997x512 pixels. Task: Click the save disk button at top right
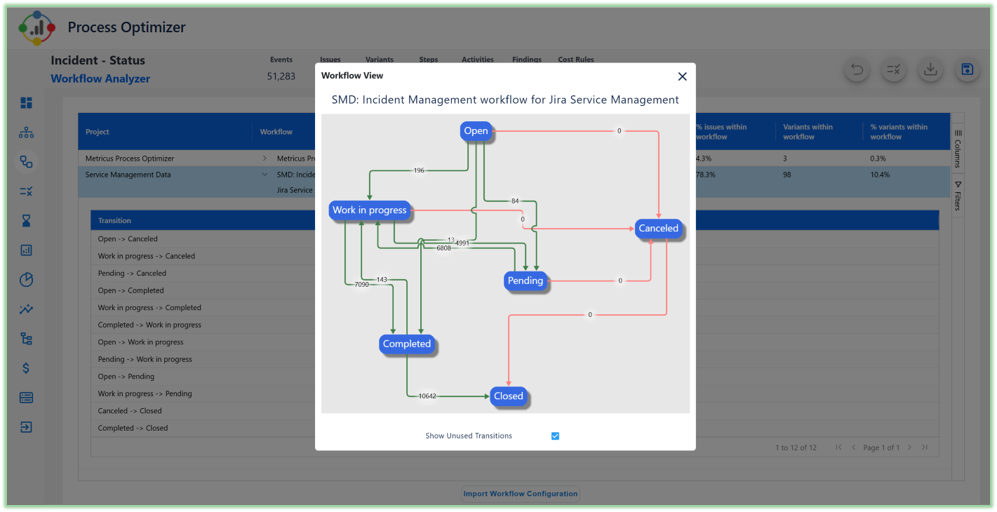[967, 69]
